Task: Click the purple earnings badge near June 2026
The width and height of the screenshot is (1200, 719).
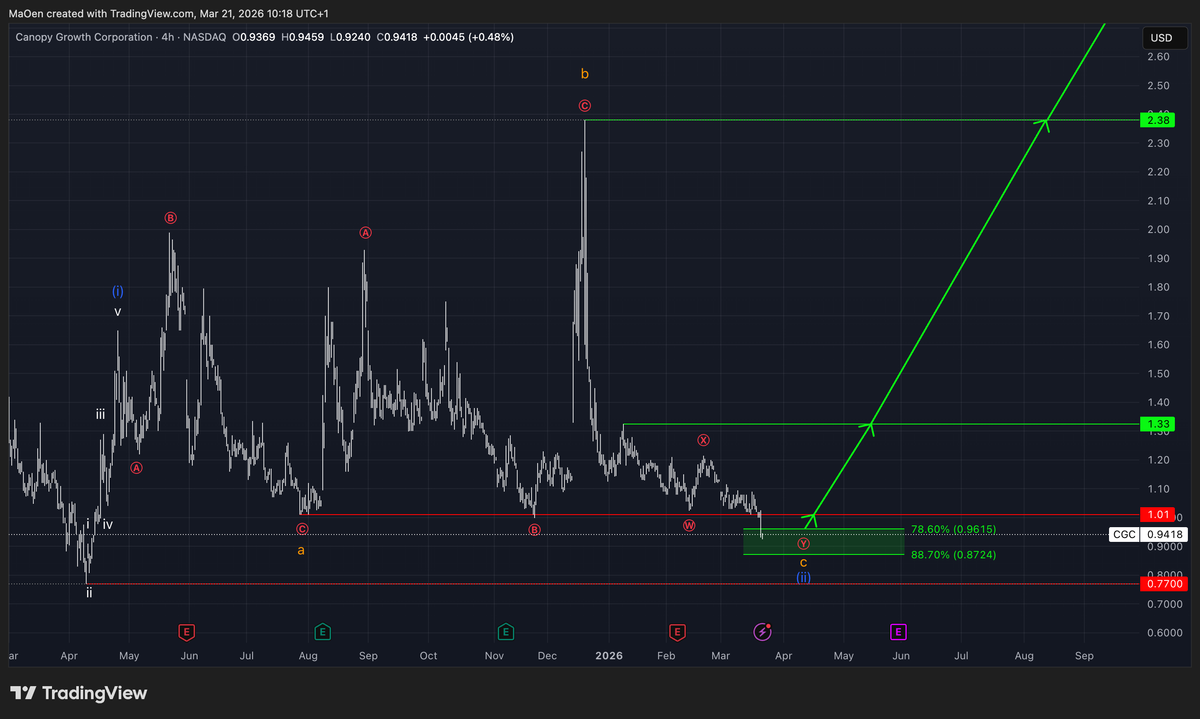Action: click(x=898, y=632)
